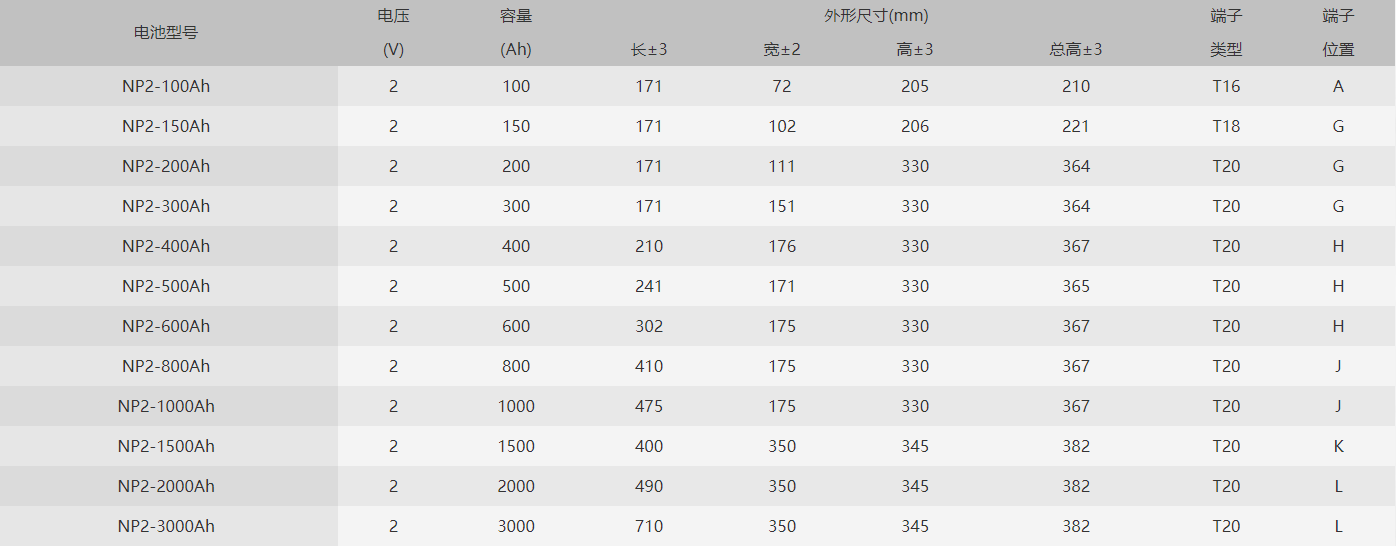This screenshot has width=1396, height=546.
Task: Select the NP2-1000Ah row label
Action: [x=166, y=406]
